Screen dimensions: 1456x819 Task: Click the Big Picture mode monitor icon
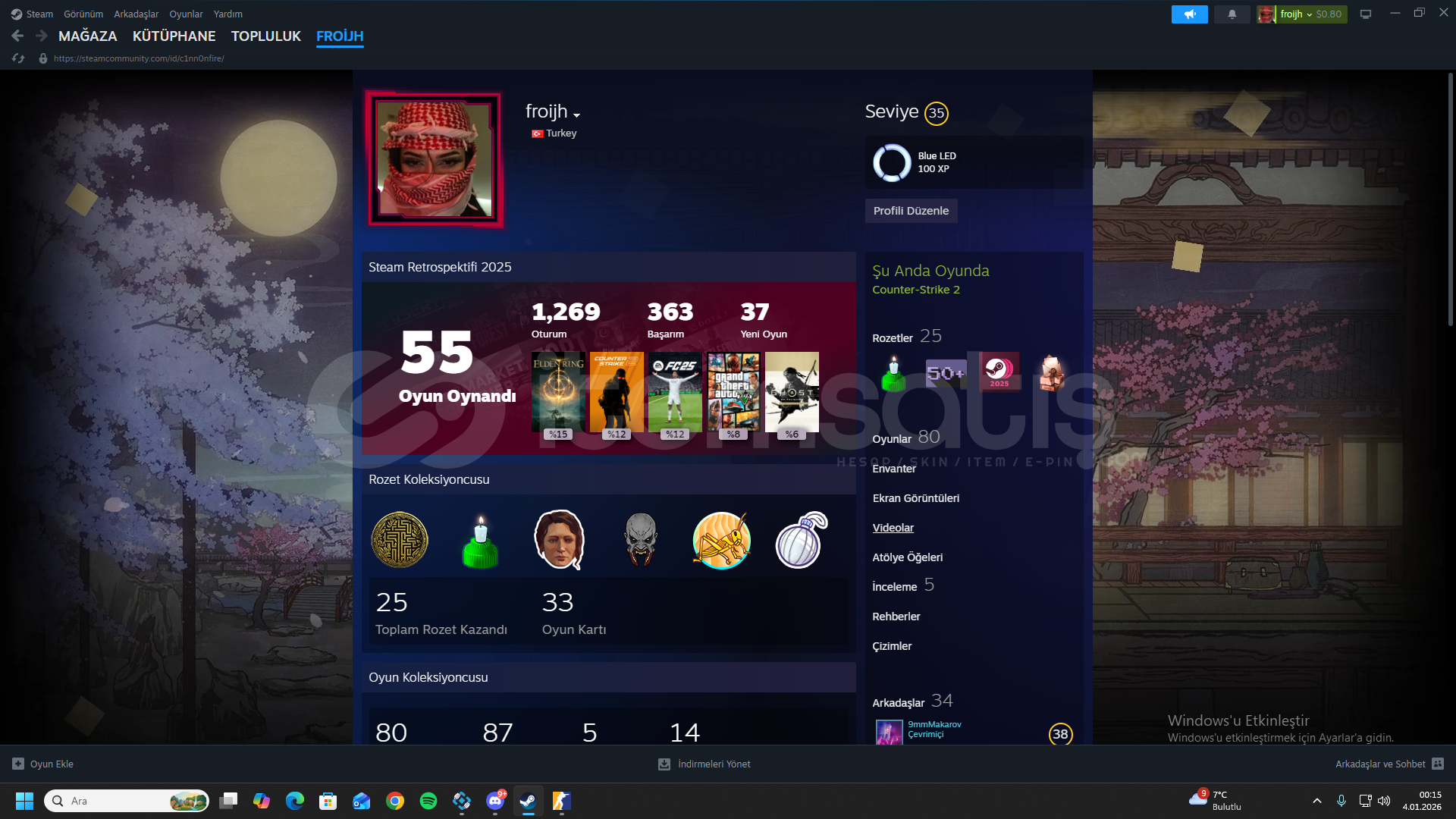pos(1366,14)
